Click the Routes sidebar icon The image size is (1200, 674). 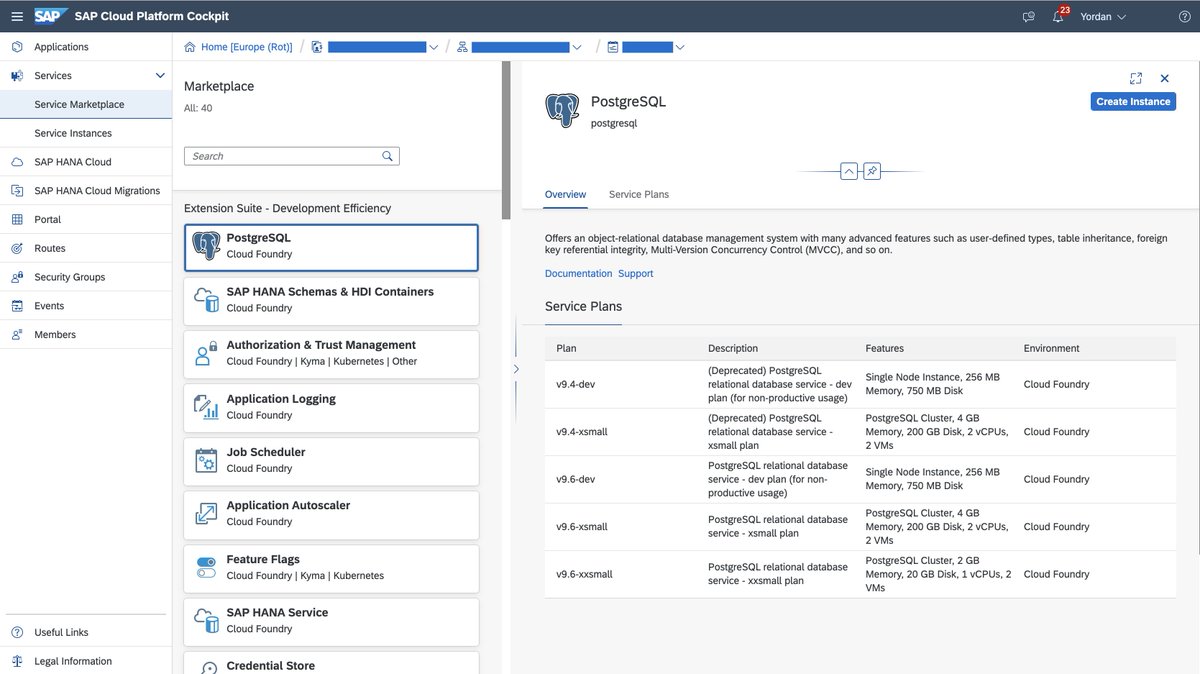coord(16,248)
